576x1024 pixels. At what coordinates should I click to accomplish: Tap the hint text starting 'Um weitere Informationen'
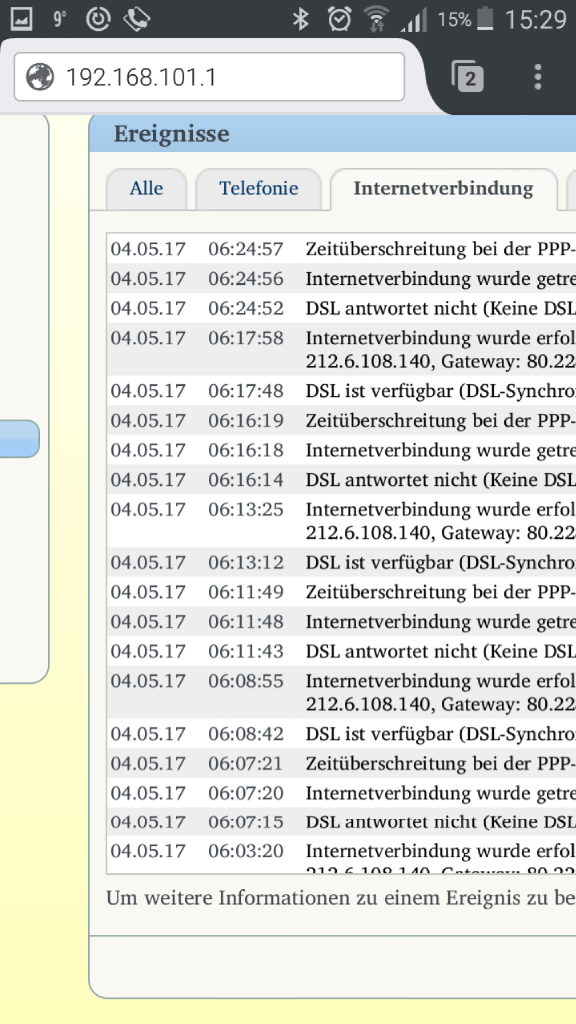click(x=341, y=898)
